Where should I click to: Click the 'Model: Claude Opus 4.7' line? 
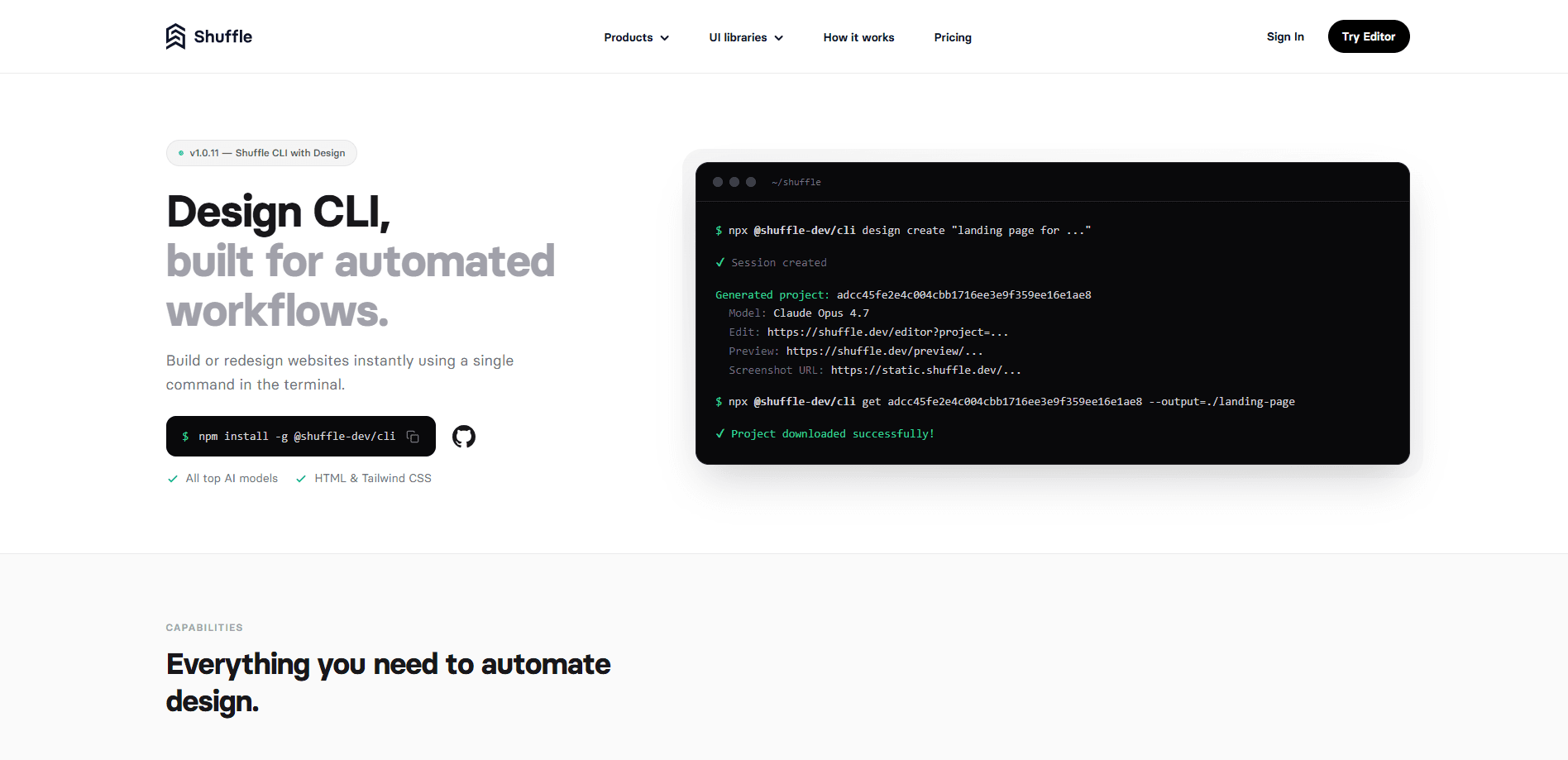[799, 313]
